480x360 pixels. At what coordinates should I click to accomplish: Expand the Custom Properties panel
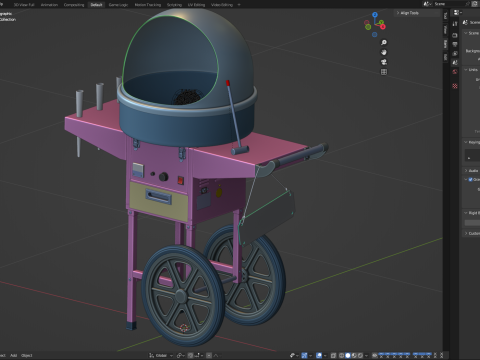click(x=466, y=233)
